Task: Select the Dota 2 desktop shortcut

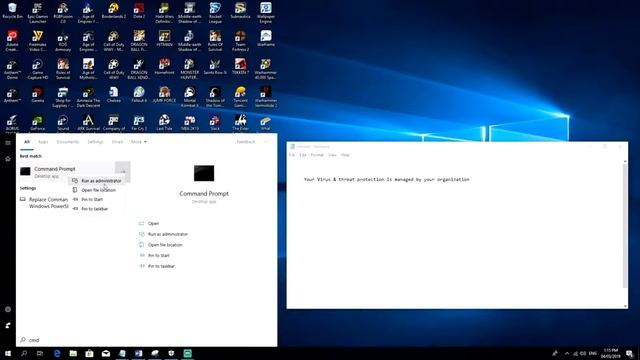Action: (x=139, y=11)
